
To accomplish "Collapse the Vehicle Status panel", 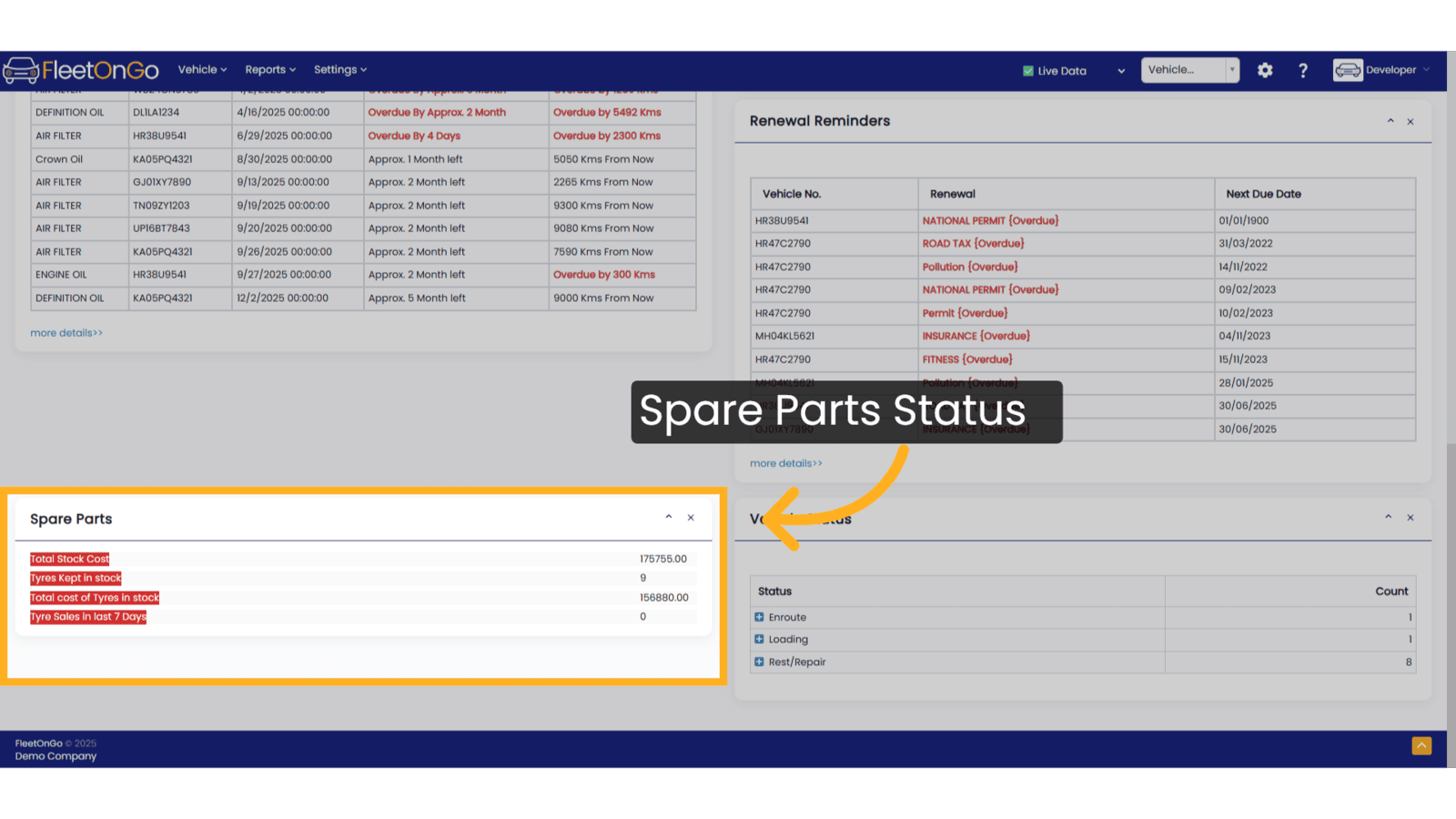I will (1389, 517).
